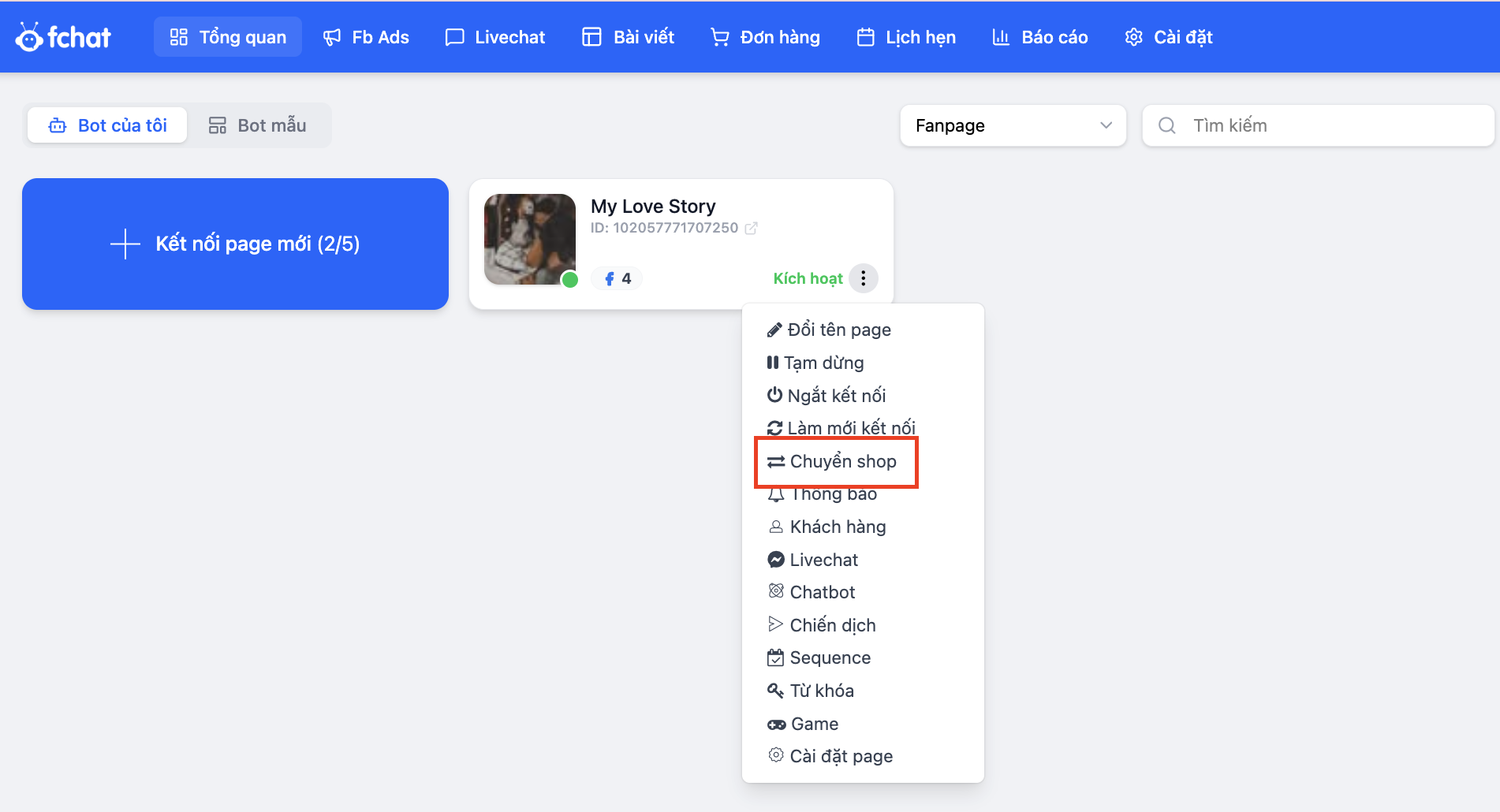Screen dimensions: 1500x812
Task: Expand the Fanpage dropdown
Action: pyautogui.click(x=1013, y=125)
